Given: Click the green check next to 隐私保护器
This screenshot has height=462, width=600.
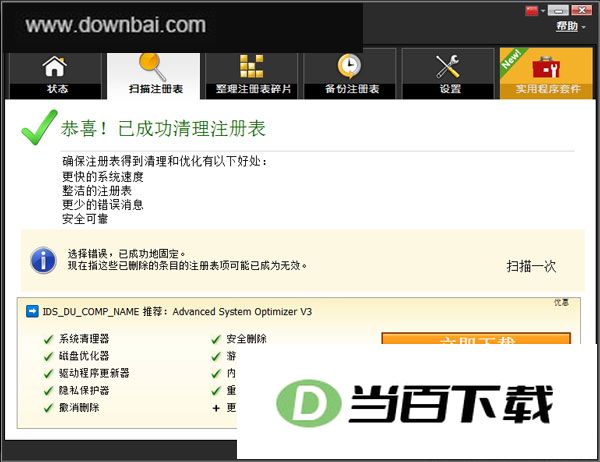Looking at the screenshot, I should 49,391.
